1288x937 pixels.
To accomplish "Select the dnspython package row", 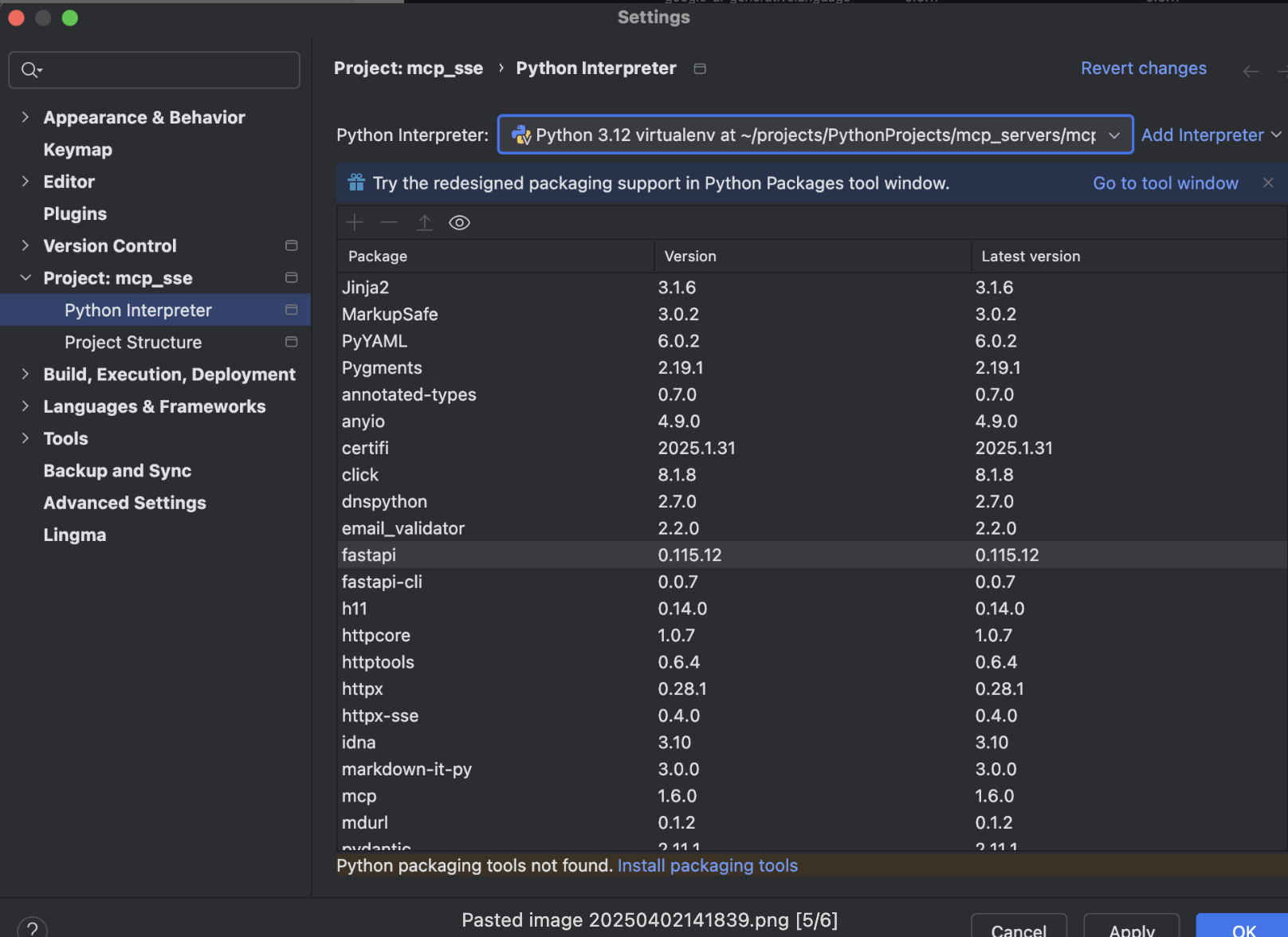I will [x=812, y=501].
